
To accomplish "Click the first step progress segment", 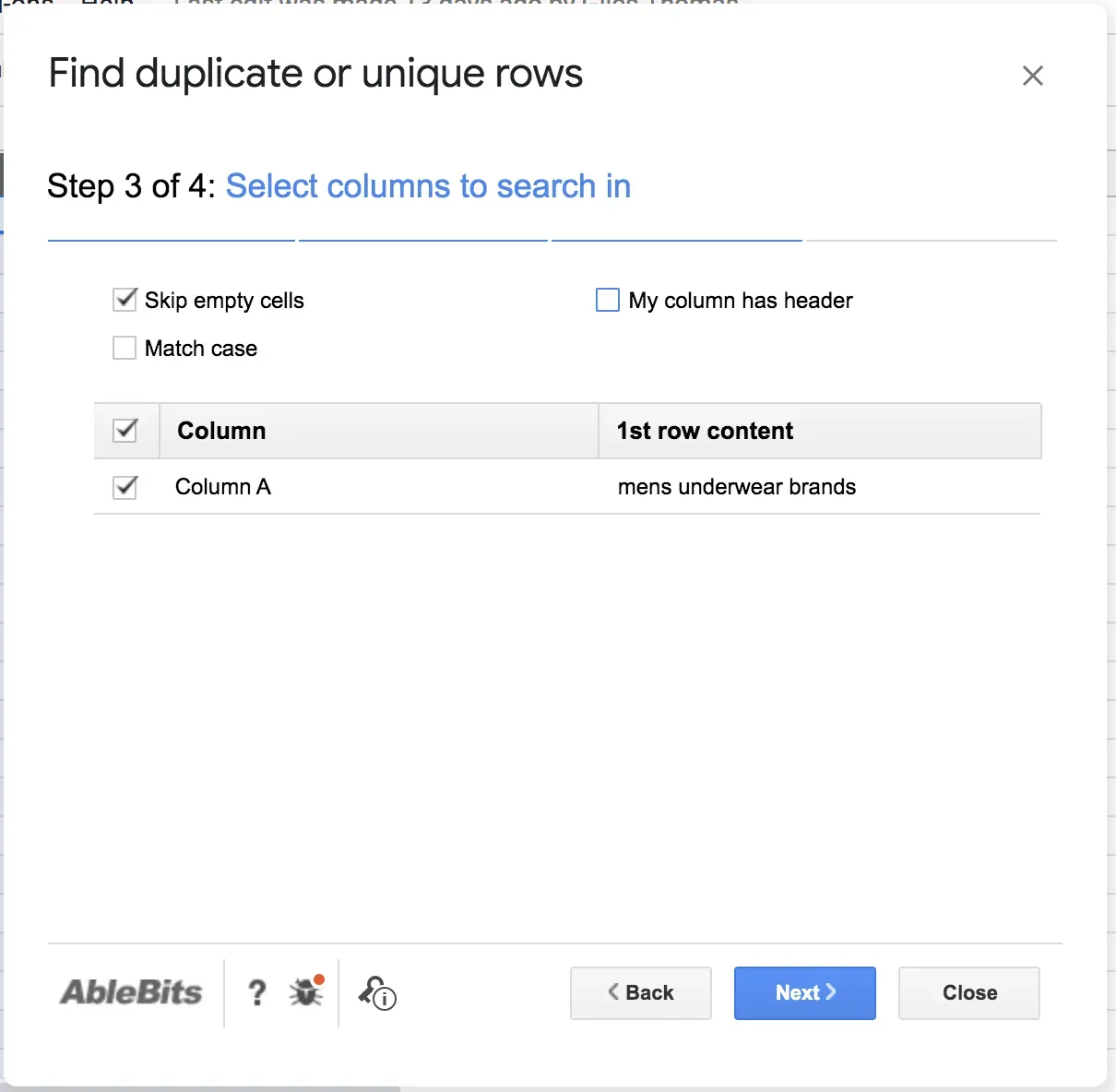I will [x=172, y=240].
